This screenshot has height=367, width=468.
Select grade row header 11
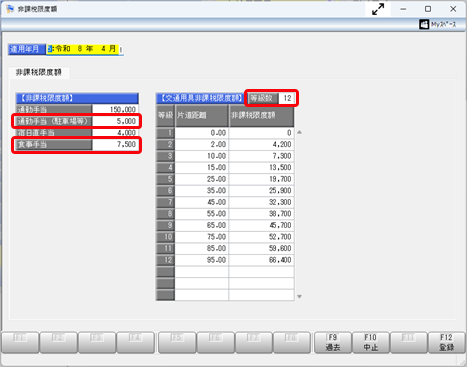tap(166, 248)
